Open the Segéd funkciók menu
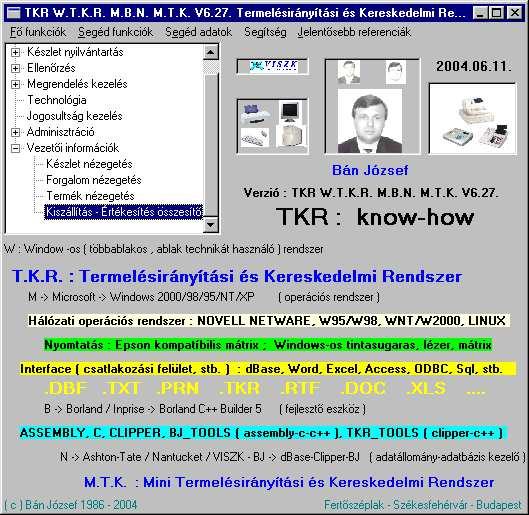Viewport: 529px width, 515px height. tap(115, 32)
